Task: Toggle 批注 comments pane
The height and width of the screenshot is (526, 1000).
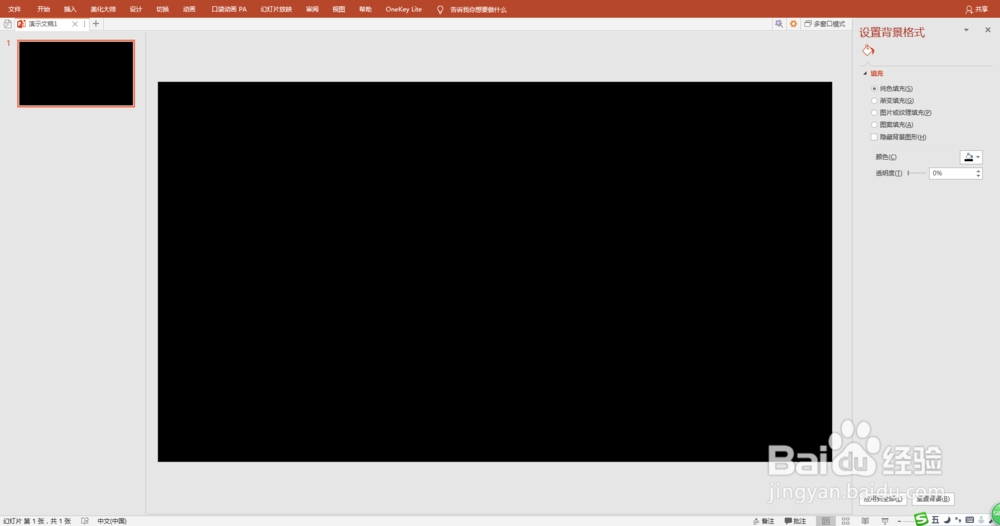Action: click(x=795, y=521)
